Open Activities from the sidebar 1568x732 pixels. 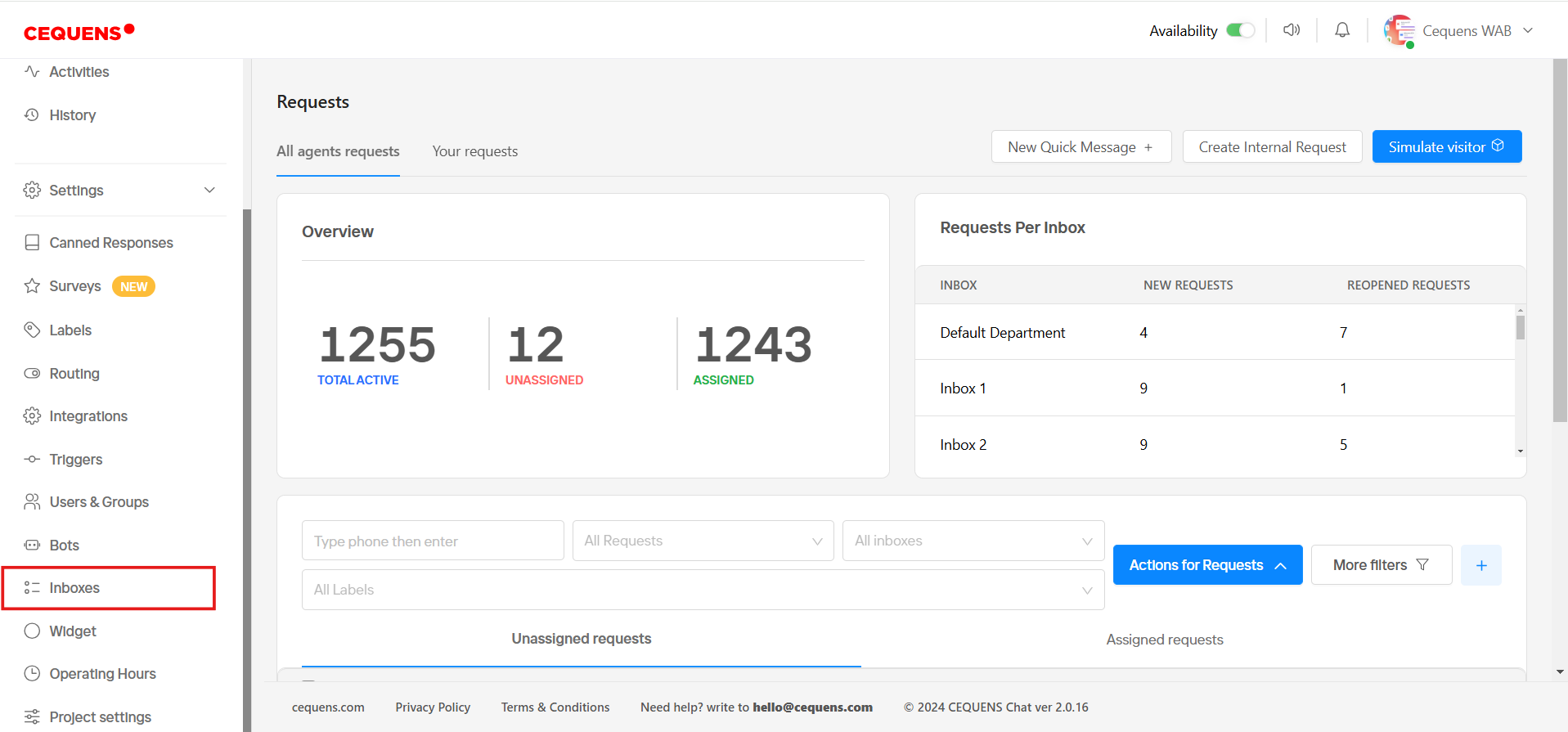coord(79,72)
